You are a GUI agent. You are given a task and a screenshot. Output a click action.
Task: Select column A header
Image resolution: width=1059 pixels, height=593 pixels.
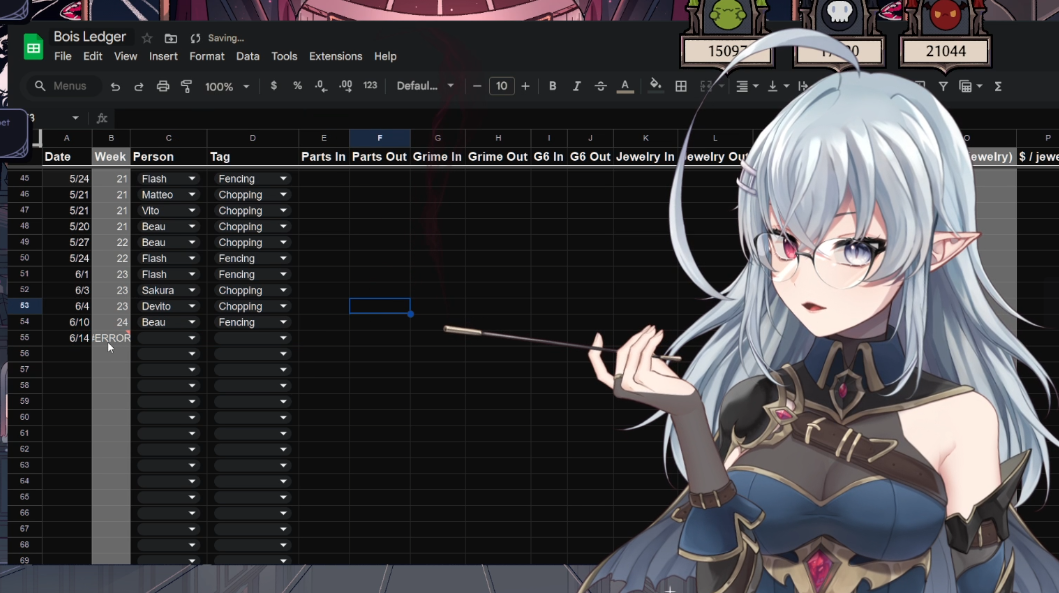click(66, 138)
